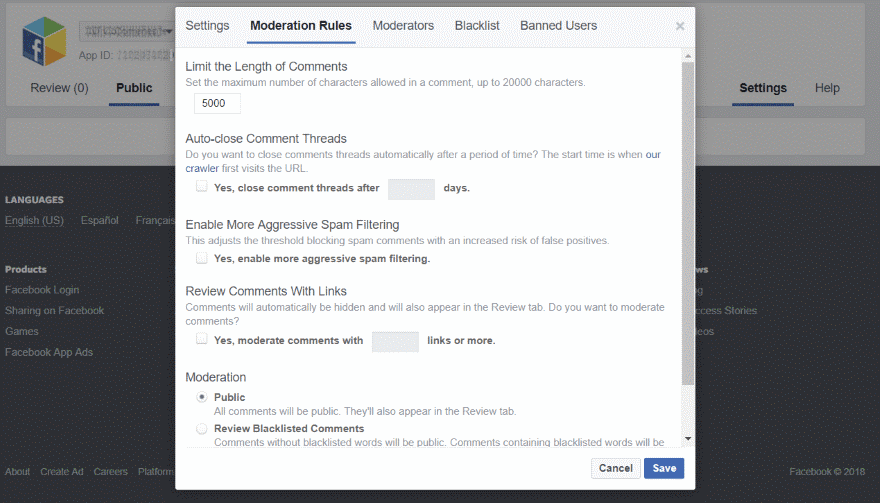Open Facebook App Ads link
The height and width of the screenshot is (503, 880).
(x=49, y=353)
